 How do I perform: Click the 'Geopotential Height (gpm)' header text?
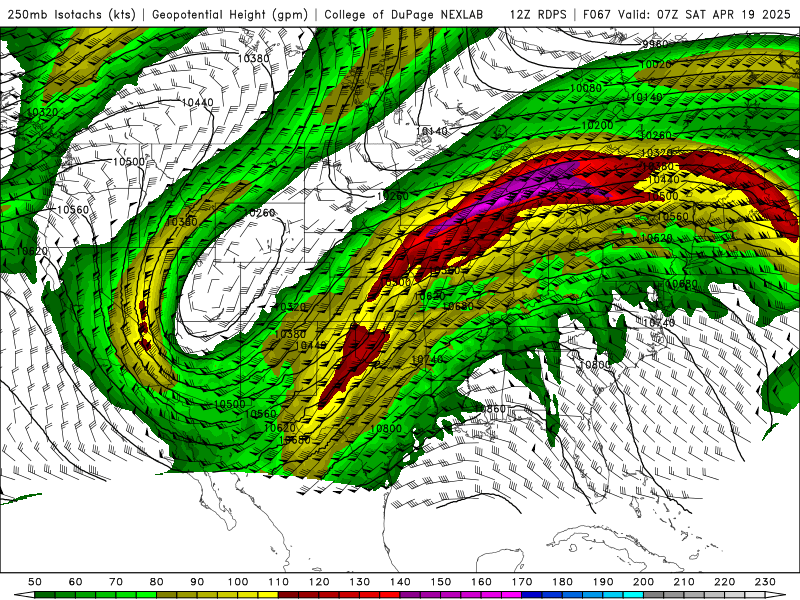click(x=230, y=14)
